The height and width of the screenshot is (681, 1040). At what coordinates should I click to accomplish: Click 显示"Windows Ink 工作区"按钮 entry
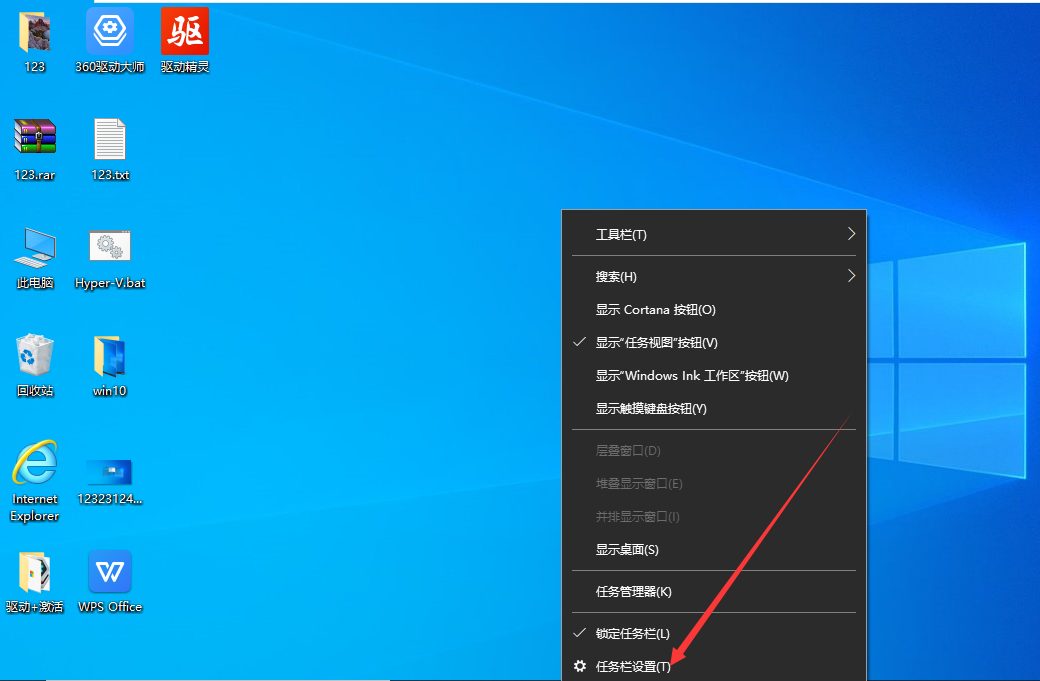coord(690,375)
